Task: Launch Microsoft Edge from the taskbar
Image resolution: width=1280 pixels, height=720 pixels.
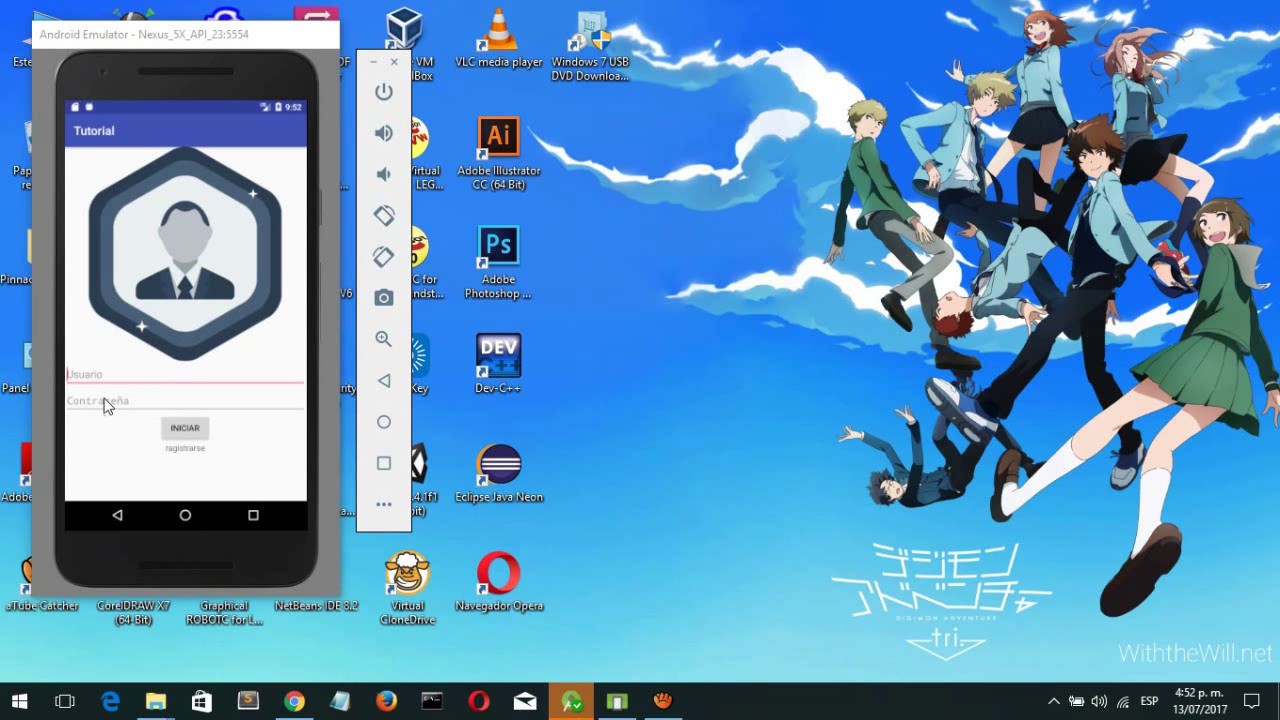Action: click(110, 701)
